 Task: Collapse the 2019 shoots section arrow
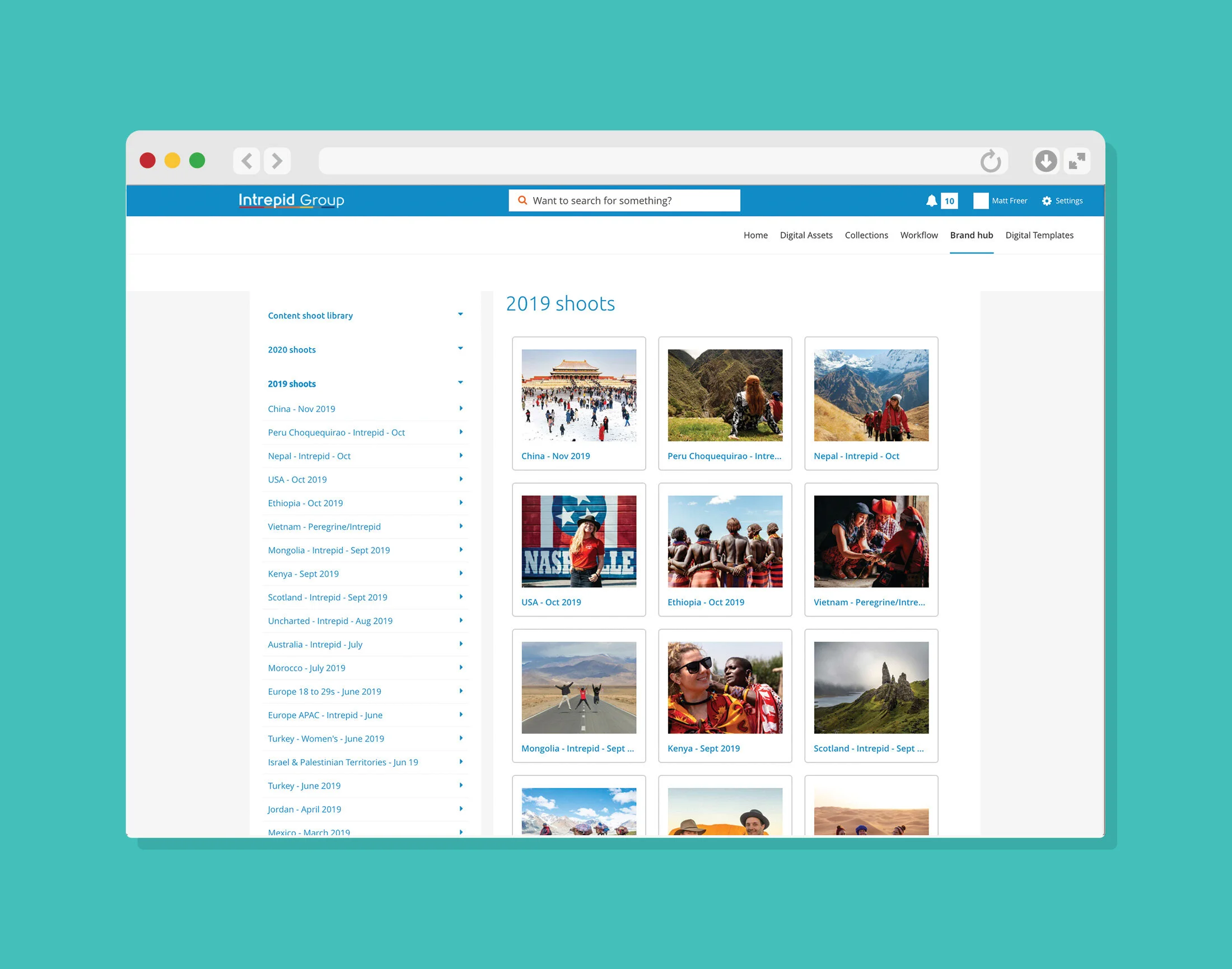460,382
